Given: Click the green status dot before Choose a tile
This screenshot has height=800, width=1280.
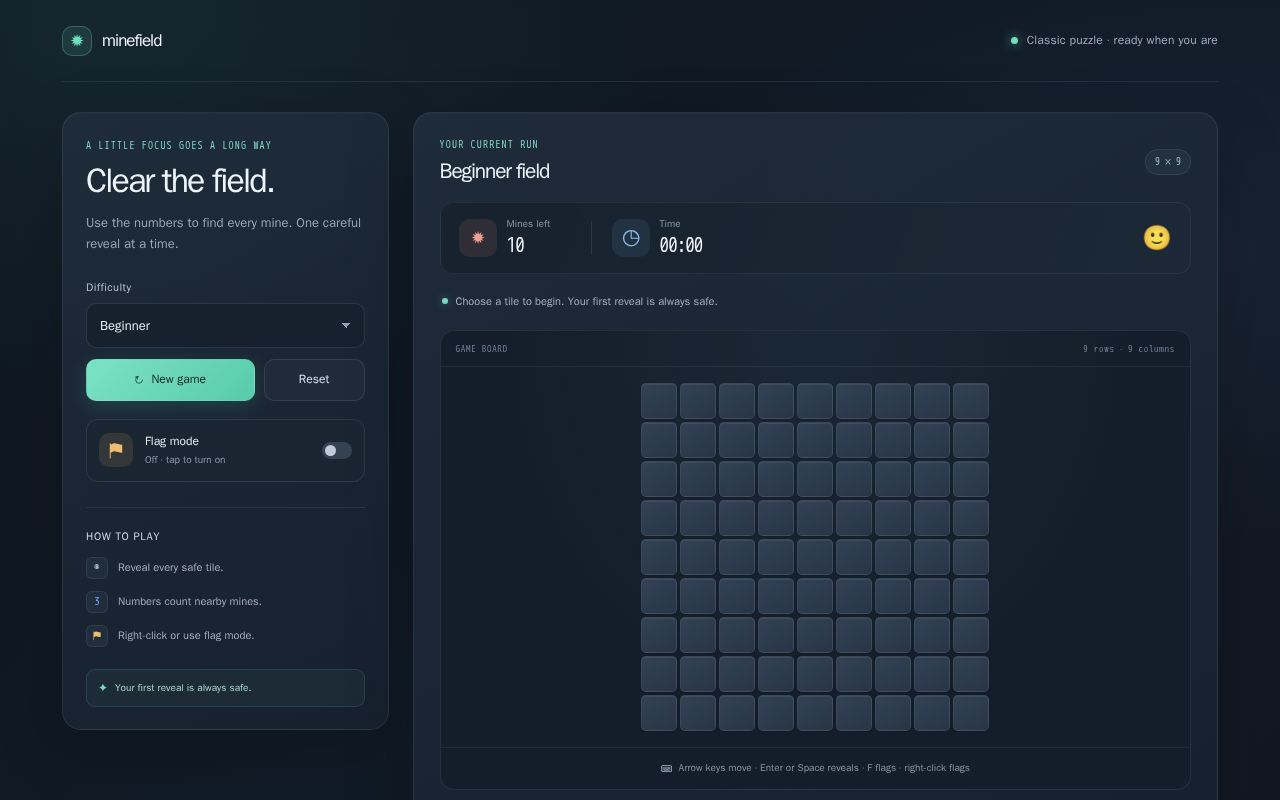Looking at the screenshot, I should pyautogui.click(x=445, y=301).
